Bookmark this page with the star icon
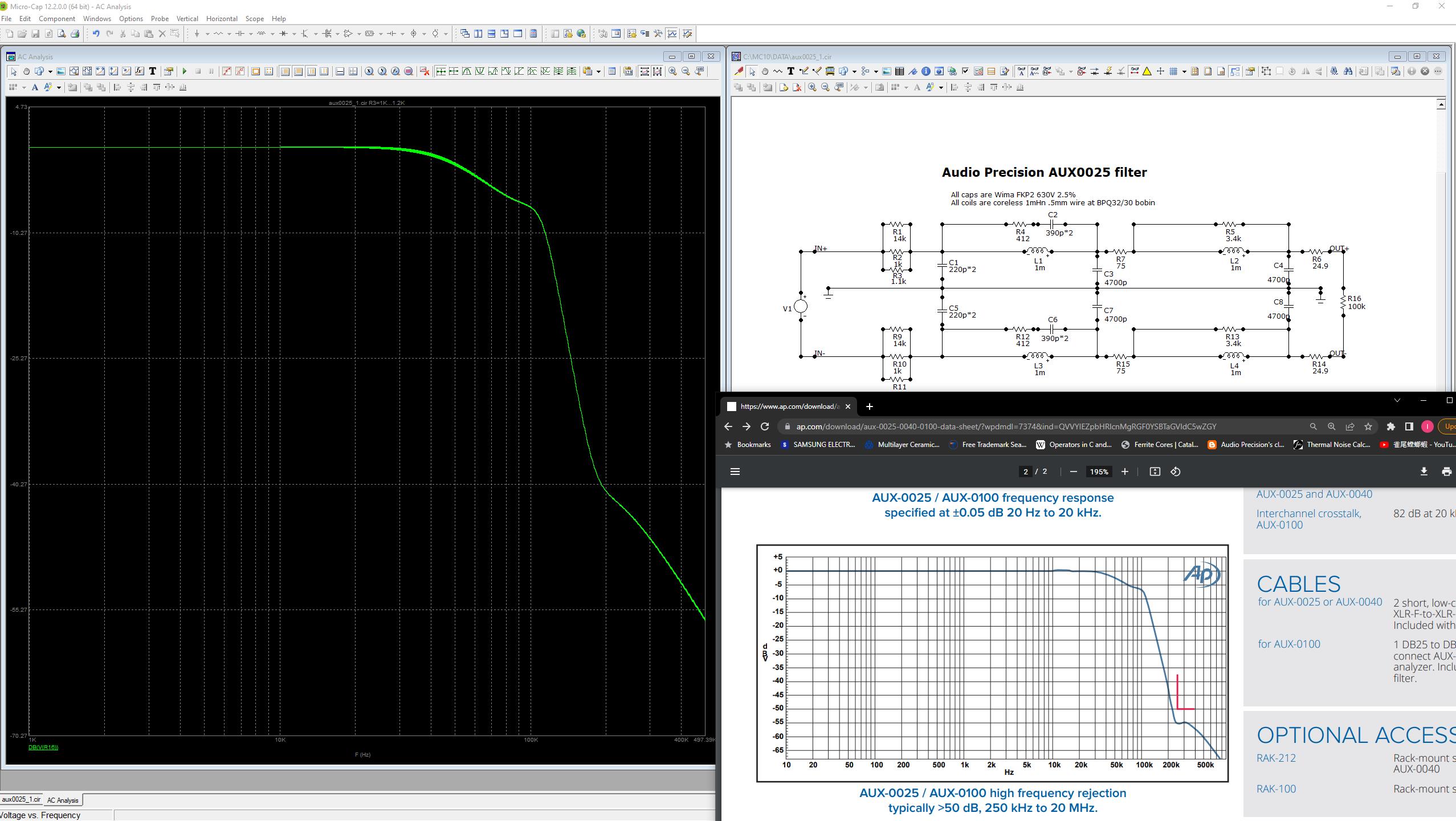The width and height of the screenshot is (1456, 821). click(x=1368, y=426)
